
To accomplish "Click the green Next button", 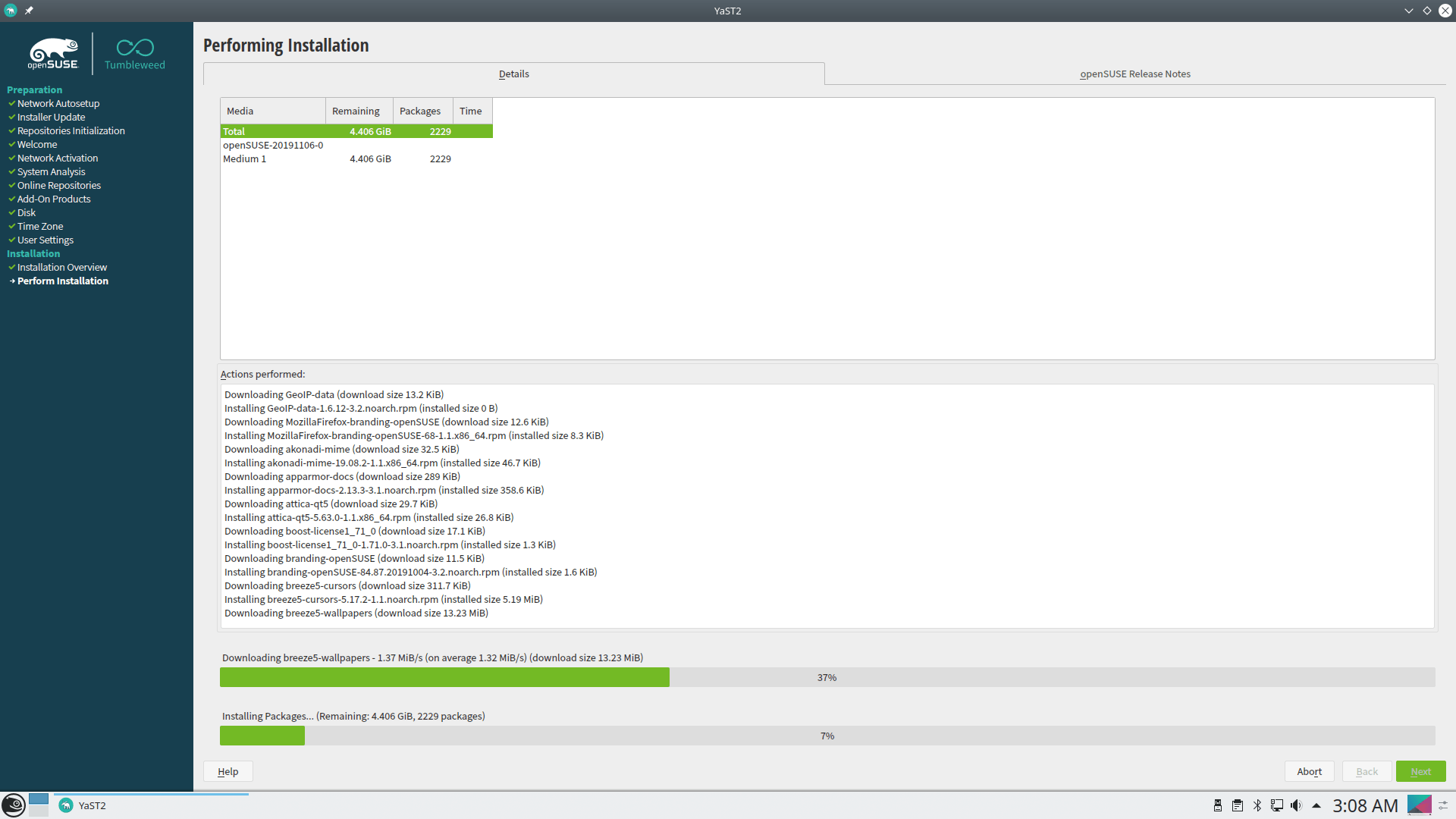I will coord(1420,771).
